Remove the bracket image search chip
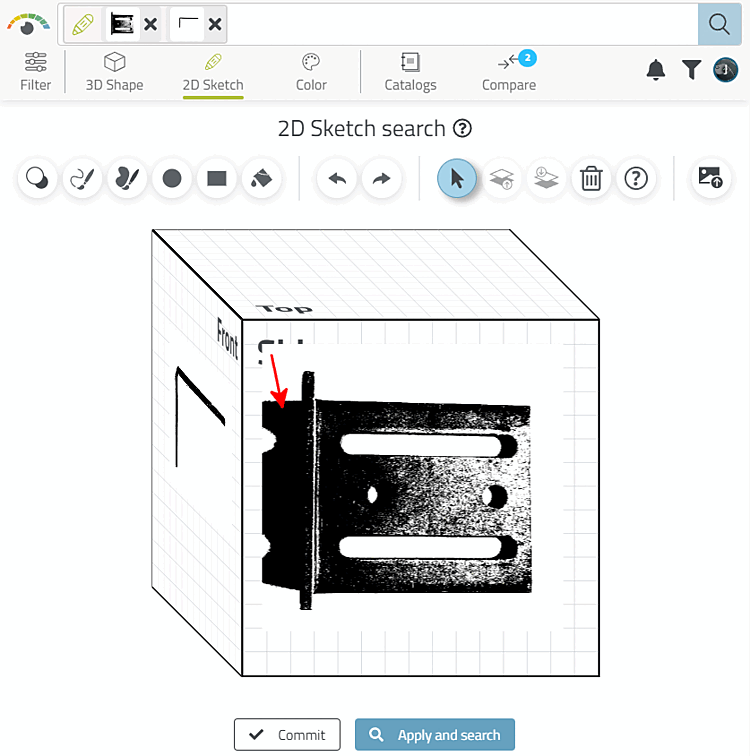 tap(151, 24)
